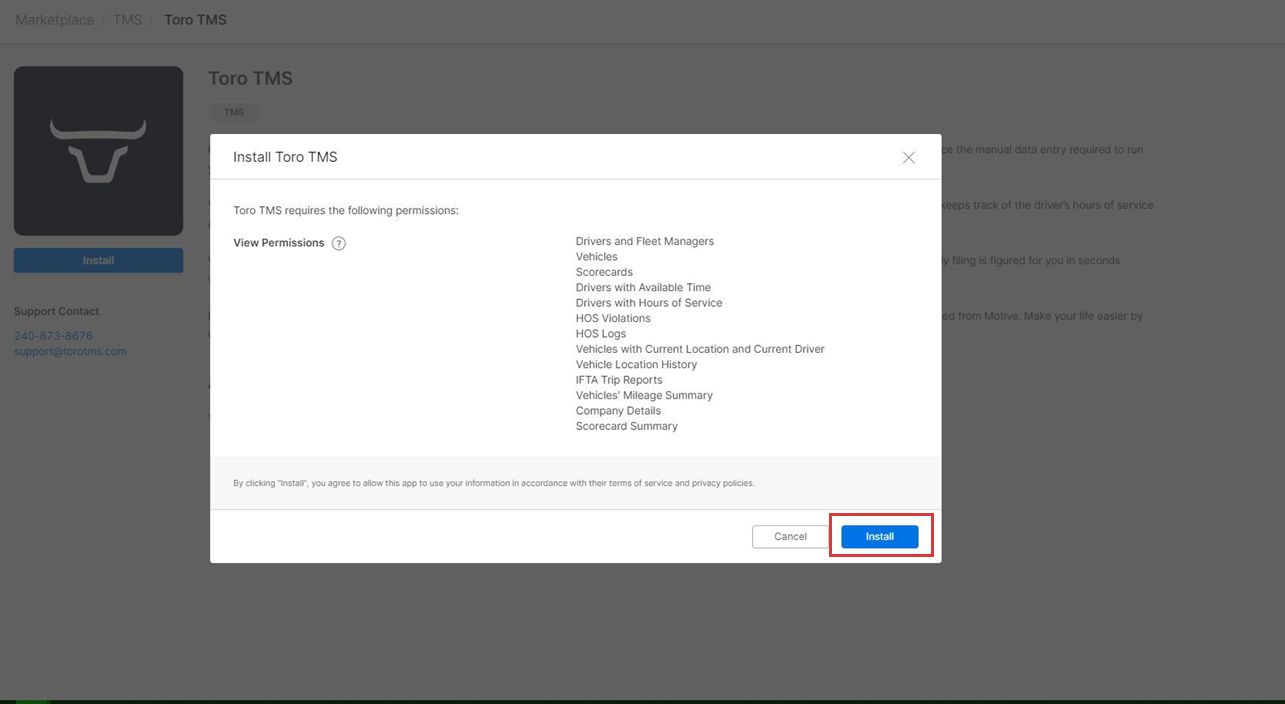This screenshot has height=704, width=1285.
Task: Select 'HOS Logs' permission text
Action: coord(601,334)
